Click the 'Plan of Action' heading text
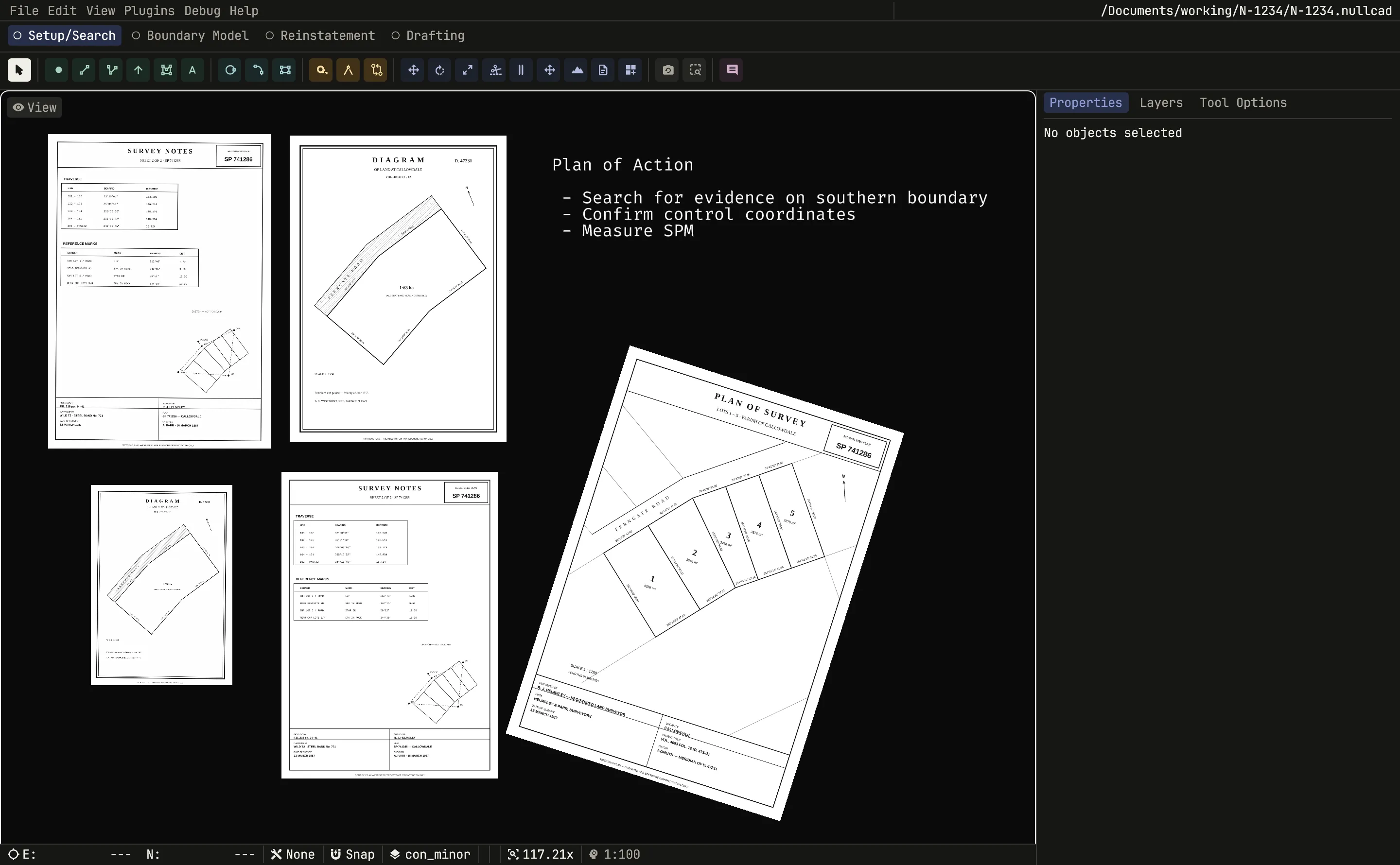The height and width of the screenshot is (865, 1400). [623, 165]
